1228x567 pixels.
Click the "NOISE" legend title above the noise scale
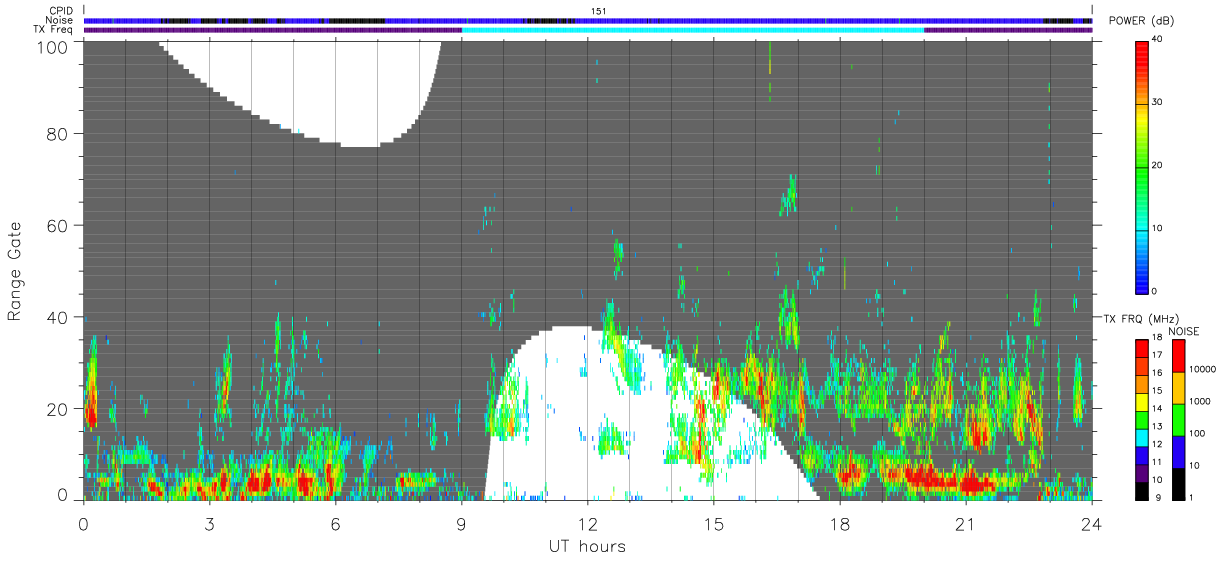1185,331
